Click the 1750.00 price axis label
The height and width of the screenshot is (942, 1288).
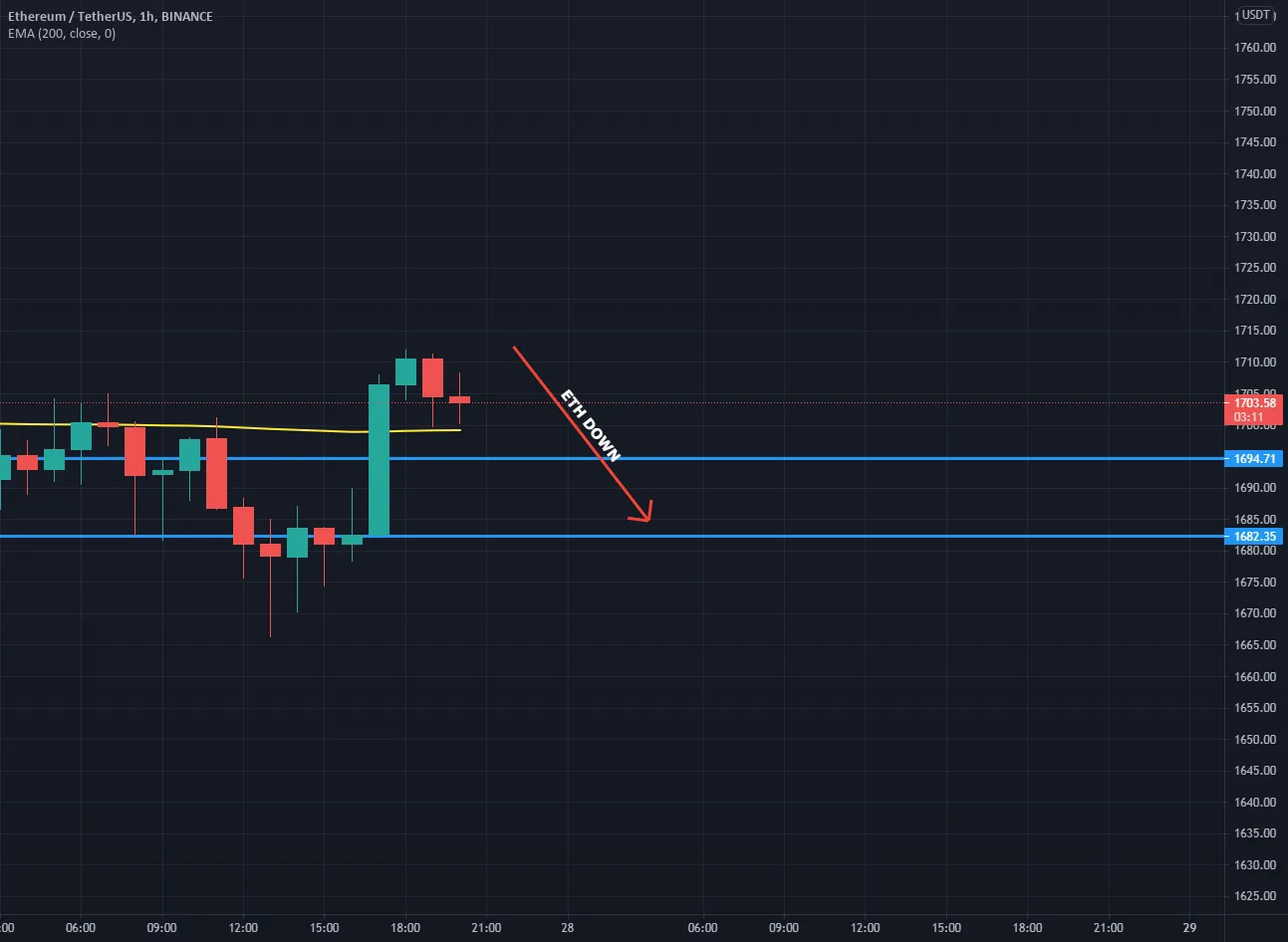point(1254,111)
